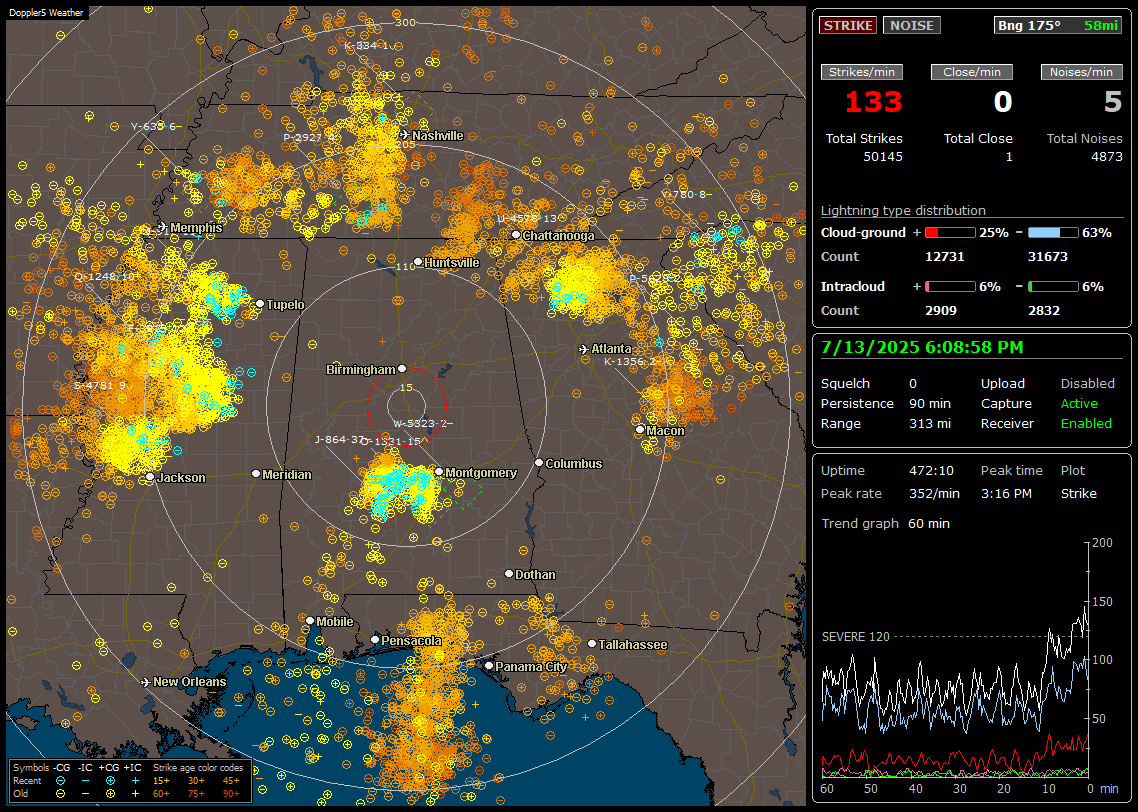Click storm cell label J-864-37
1138x812 pixels.
pos(339,439)
